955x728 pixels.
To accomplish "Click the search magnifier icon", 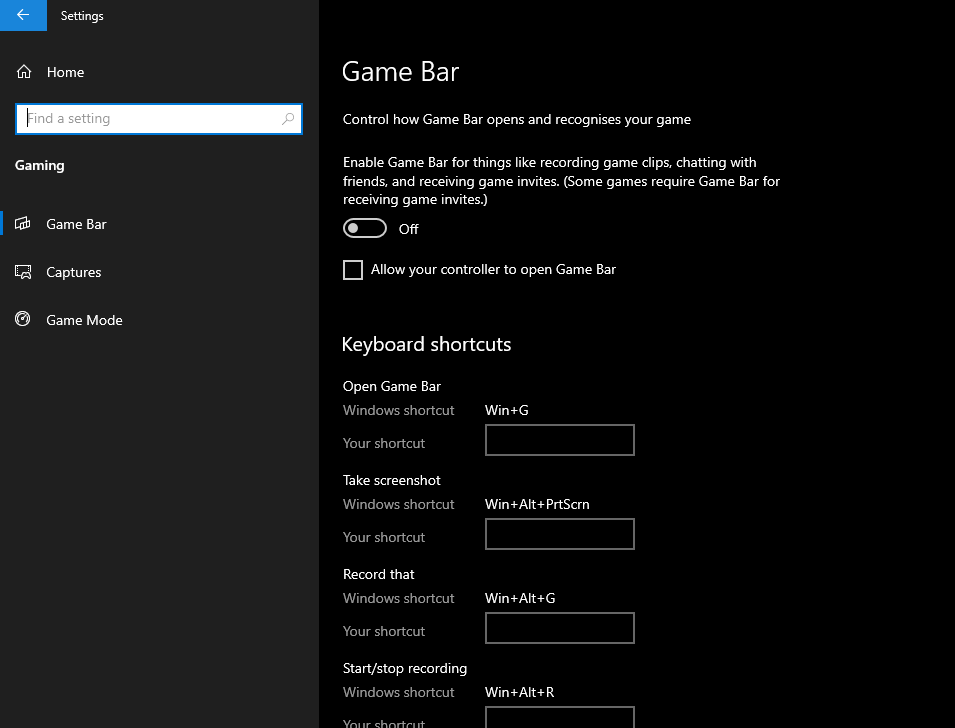I will [x=288, y=119].
